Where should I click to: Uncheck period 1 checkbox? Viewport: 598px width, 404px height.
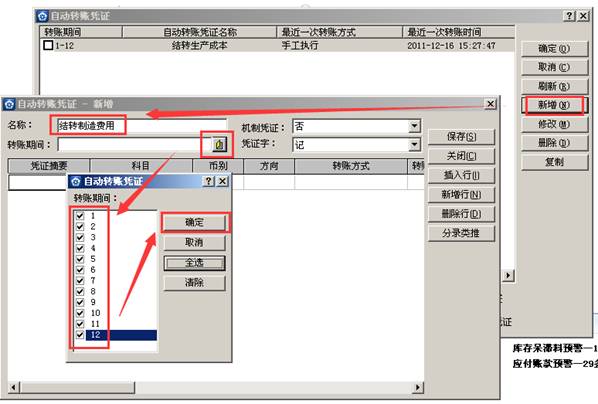(x=80, y=216)
